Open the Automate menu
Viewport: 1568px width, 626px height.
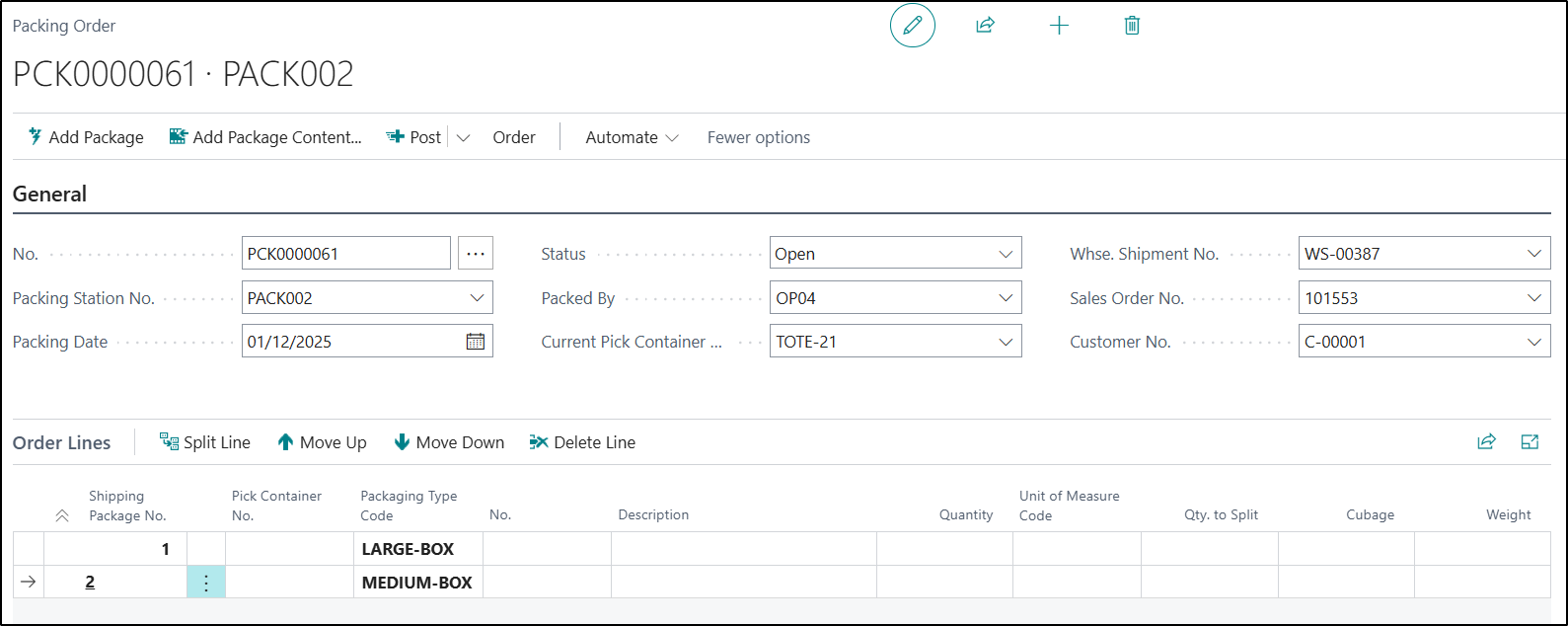tap(632, 138)
